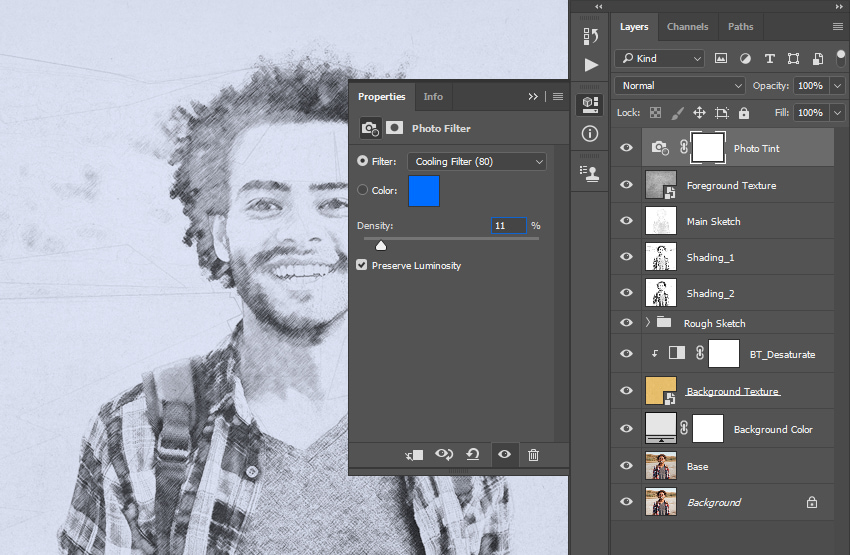This screenshot has height=555, width=850.
Task: Open the Actions play button panel icon
Action: (x=591, y=65)
